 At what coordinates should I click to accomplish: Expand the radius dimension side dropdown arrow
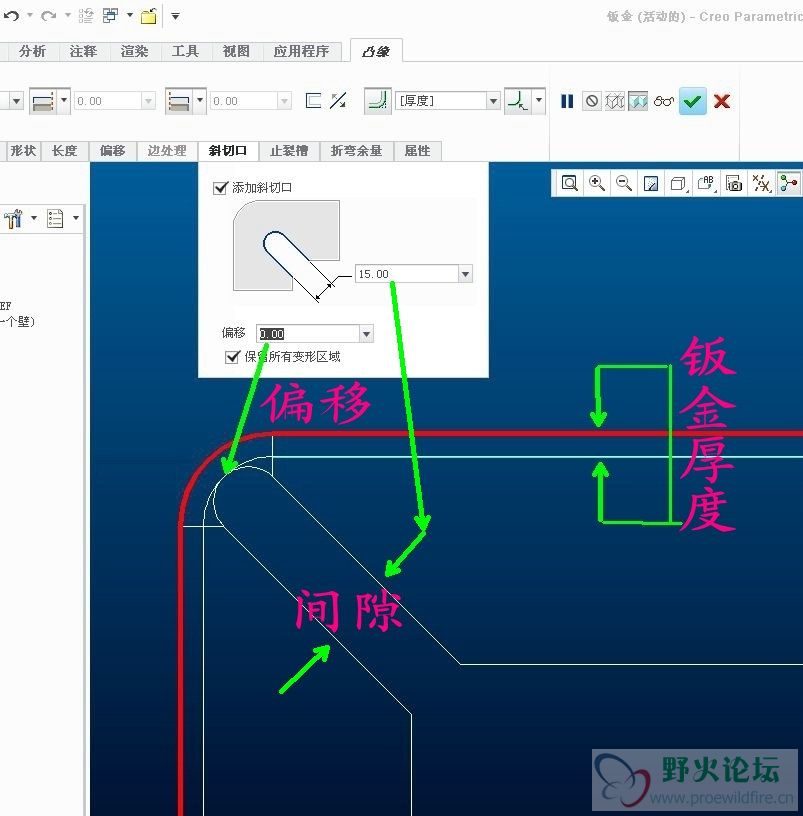coord(539,99)
